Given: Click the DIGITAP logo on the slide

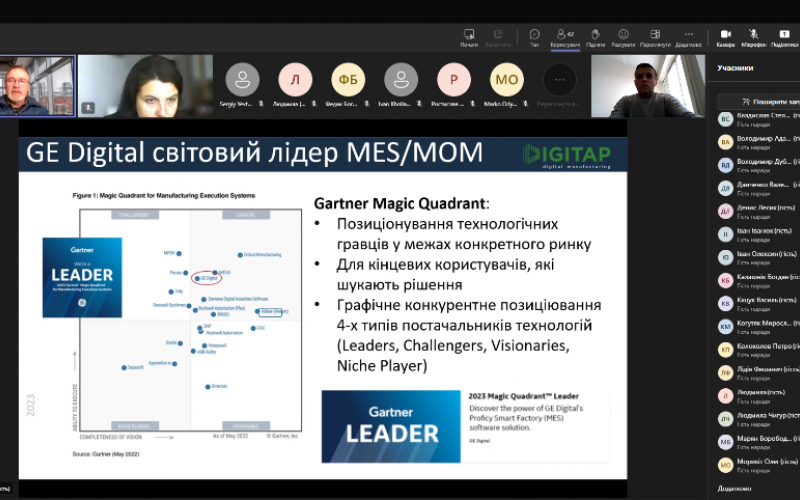Looking at the screenshot, I should pyautogui.click(x=566, y=155).
